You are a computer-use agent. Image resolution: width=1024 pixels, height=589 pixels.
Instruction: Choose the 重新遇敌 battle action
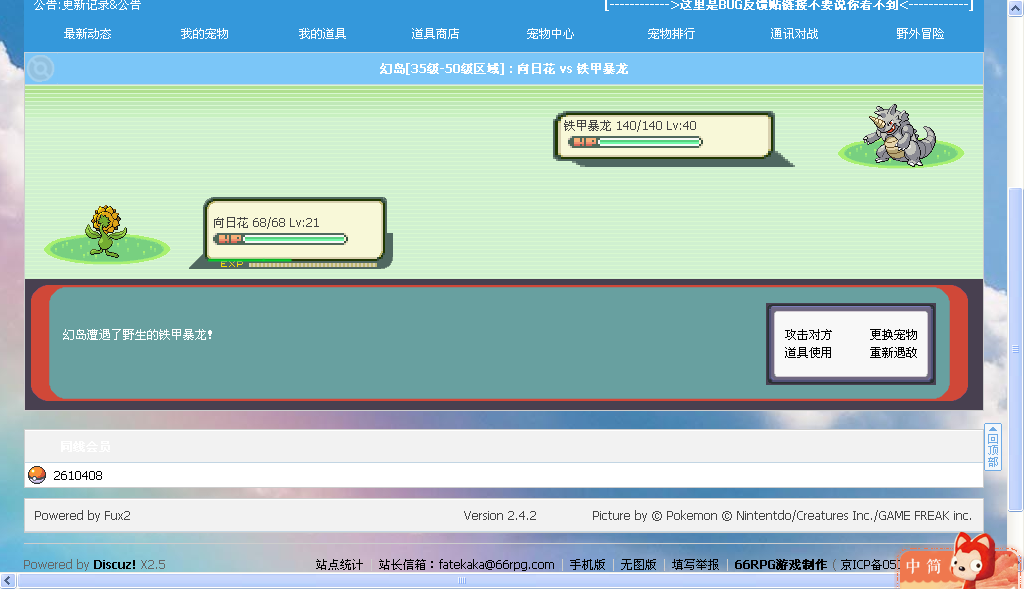point(893,353)
